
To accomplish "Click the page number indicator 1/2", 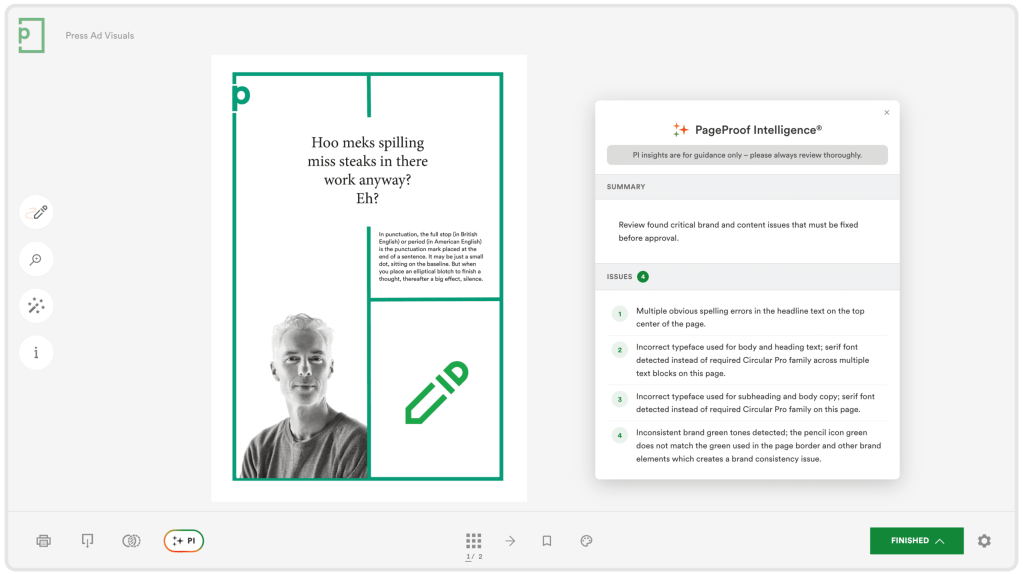I will (x=474, y=556).
